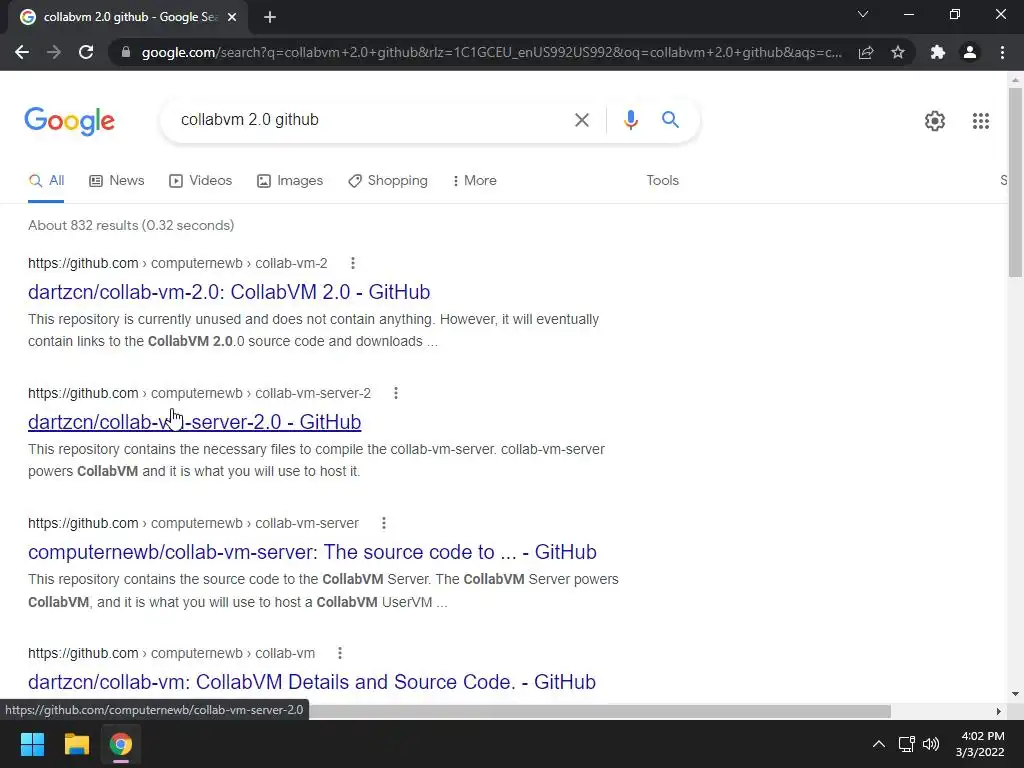This screenshot has width=1024, height=768.
Task: Go to the Google logo homepage
Action: 70,121
